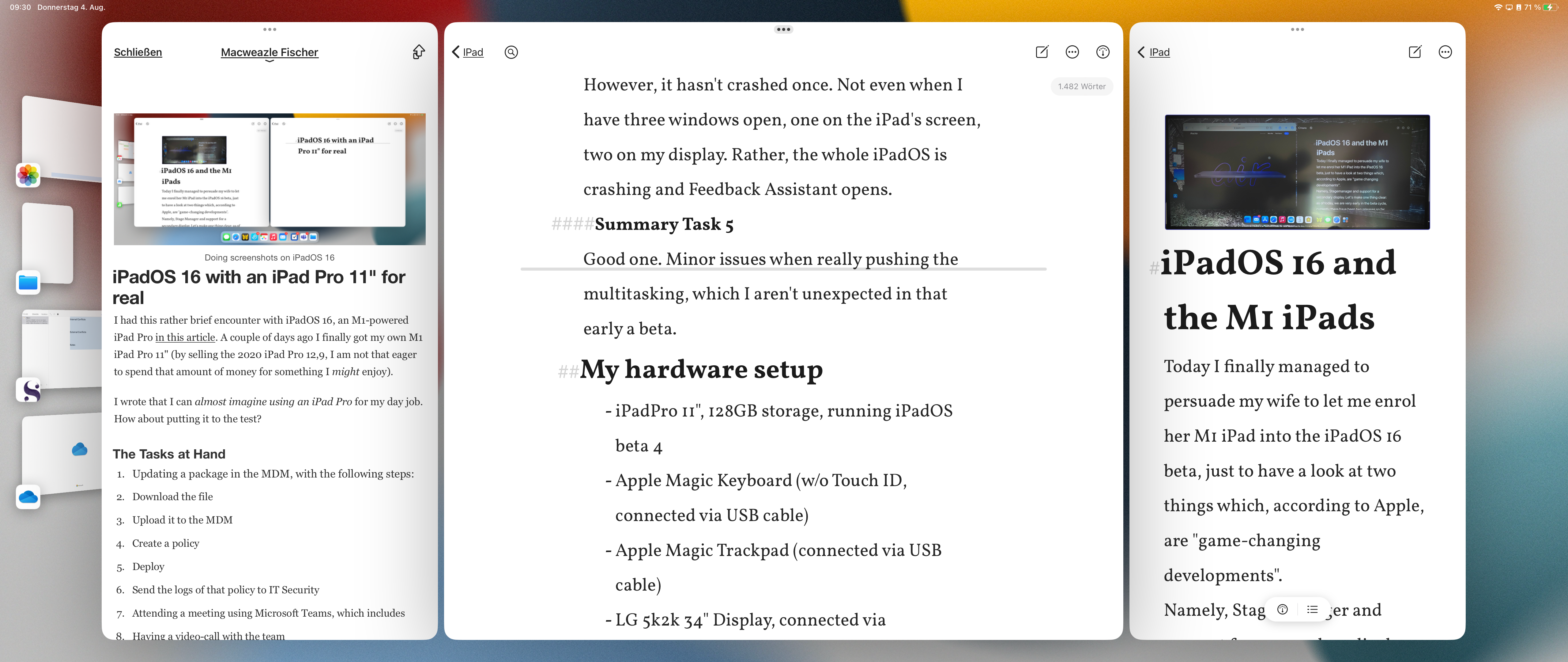
Task: Open Photos app in Stage Manager strip
Action: (x=28, y=175)
